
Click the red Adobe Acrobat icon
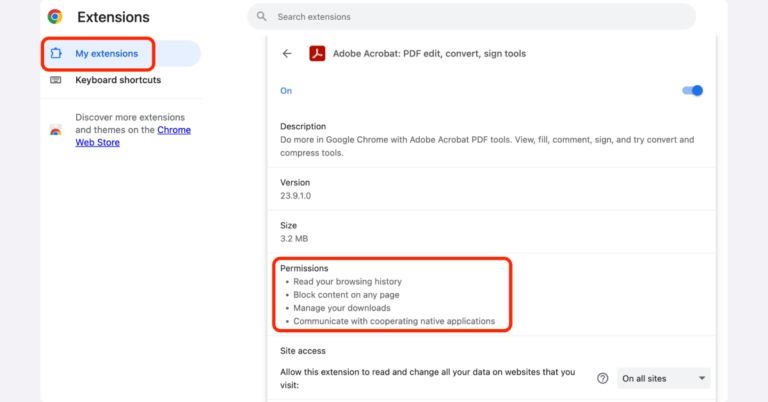(317, 54)
